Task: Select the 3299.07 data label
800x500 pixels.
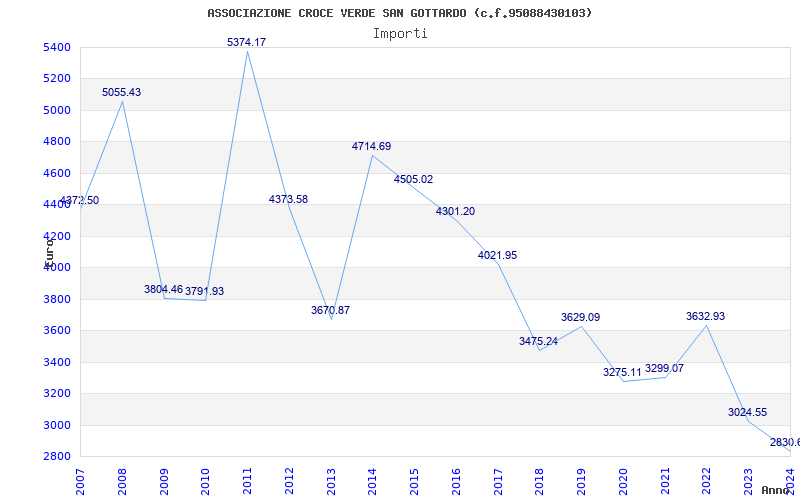Action: tap(664, 368)
